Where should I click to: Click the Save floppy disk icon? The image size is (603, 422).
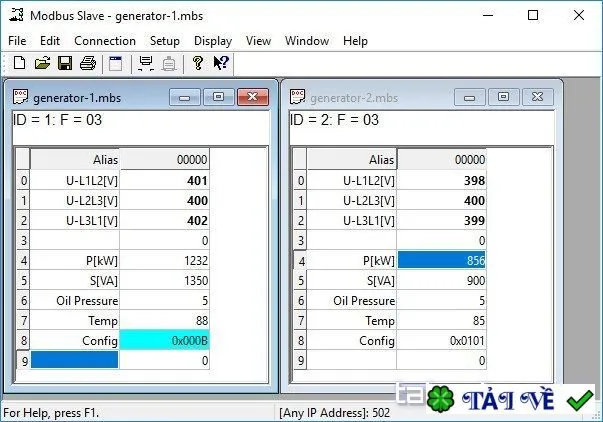pos(65,63)
